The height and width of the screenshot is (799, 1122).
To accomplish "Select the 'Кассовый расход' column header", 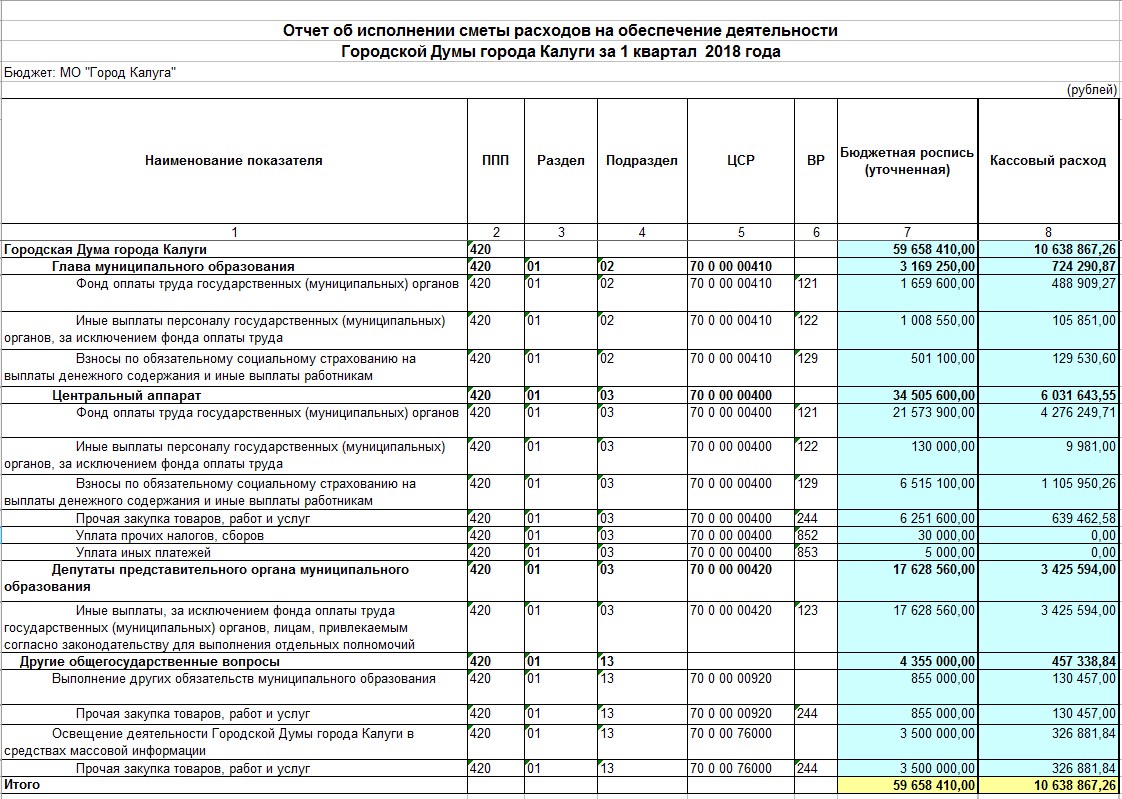I will click(x=1047, y=160).
